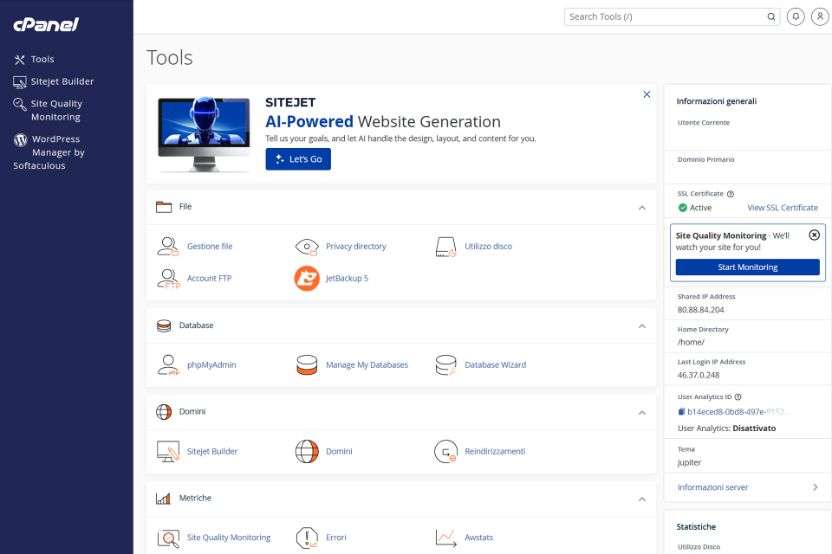Screen dimensions: 832x554
Task: Click the shared IP address 80.88.84.204
Action: (700, 310)
